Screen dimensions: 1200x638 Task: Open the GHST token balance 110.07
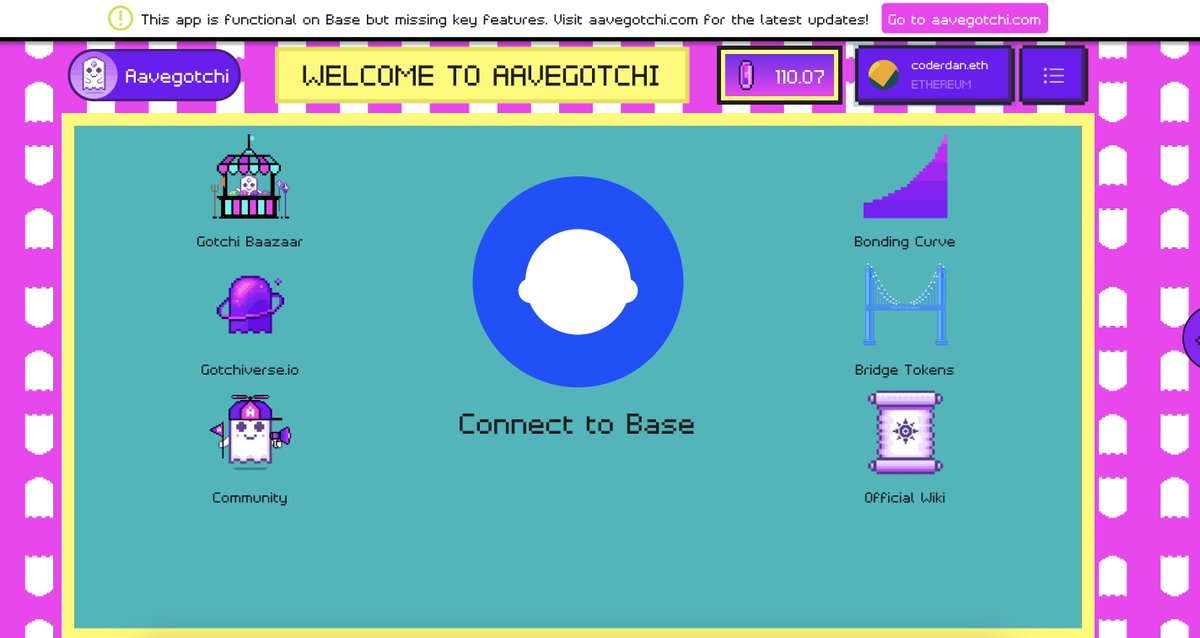780,75
